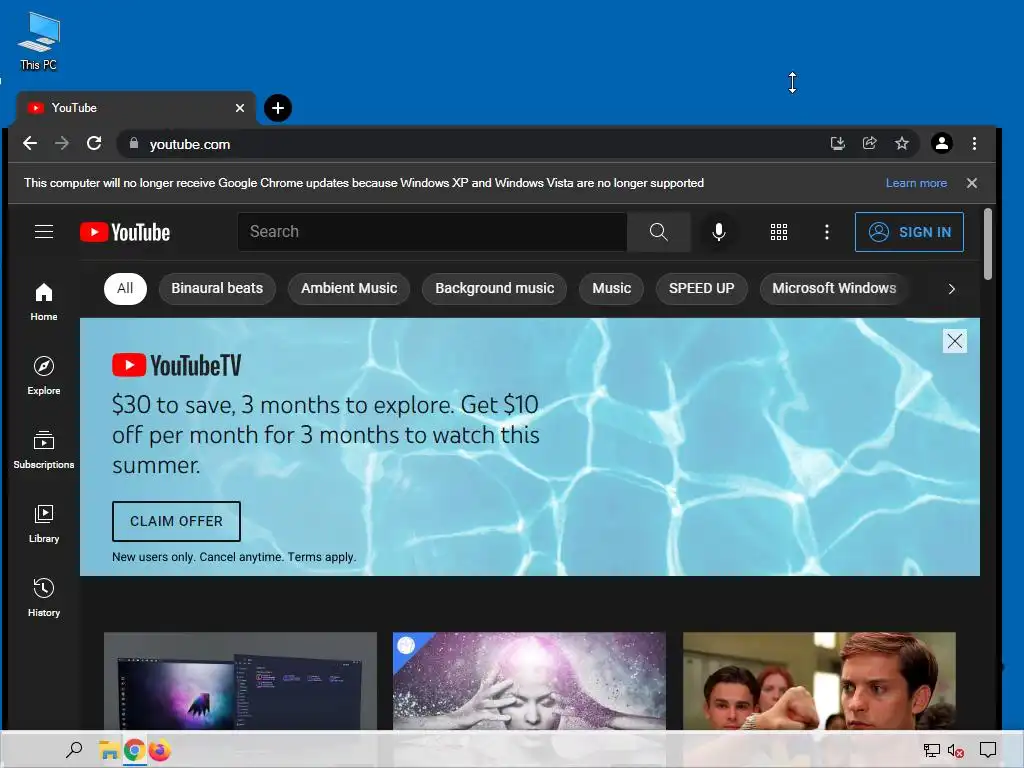The width and height of the screenshot is (1024, 768).
Task: Launch Firefox from the taskbar
Action: click(159, 750)
